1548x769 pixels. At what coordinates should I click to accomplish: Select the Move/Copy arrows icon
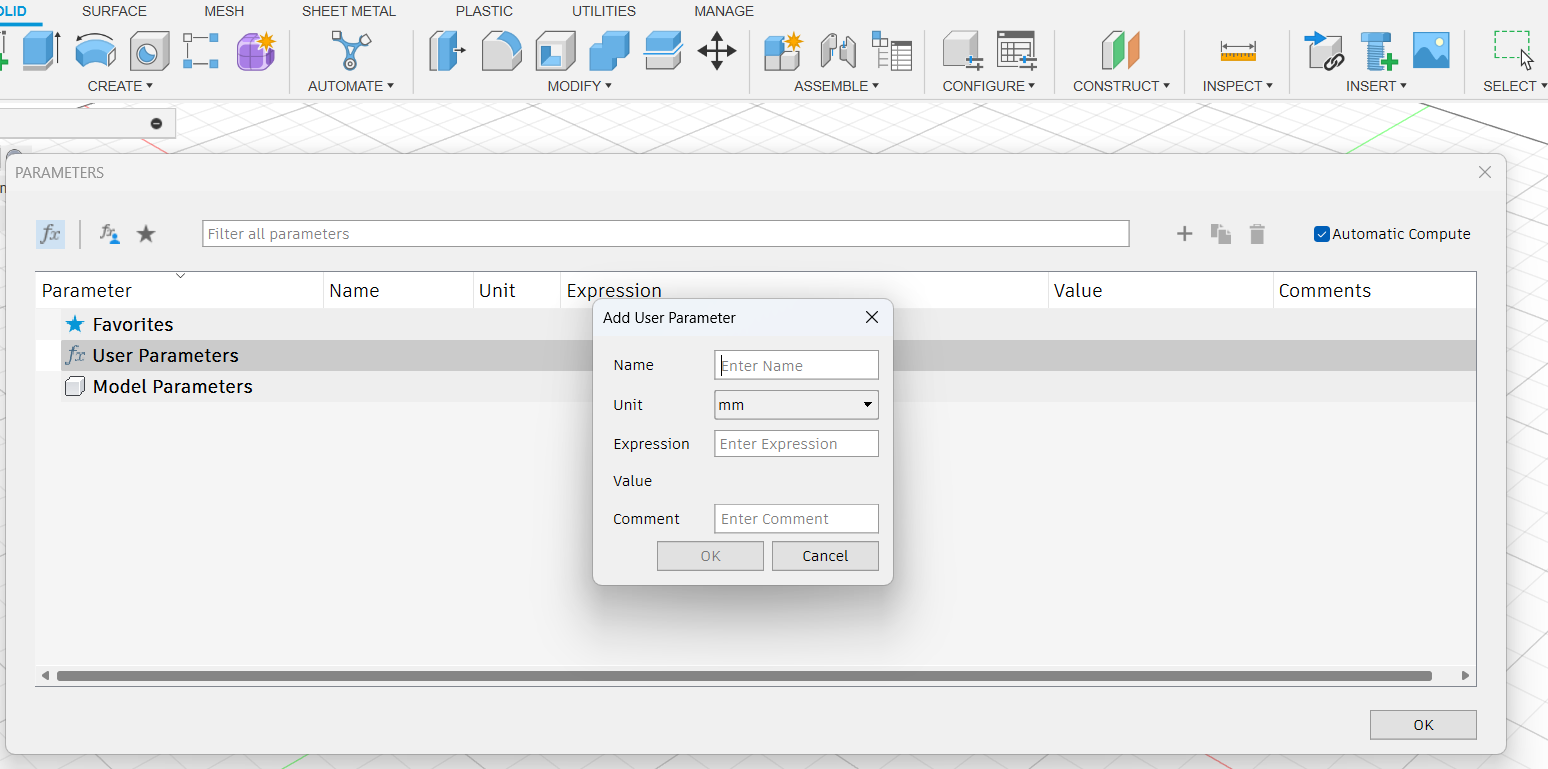click(x=716, y=50)
